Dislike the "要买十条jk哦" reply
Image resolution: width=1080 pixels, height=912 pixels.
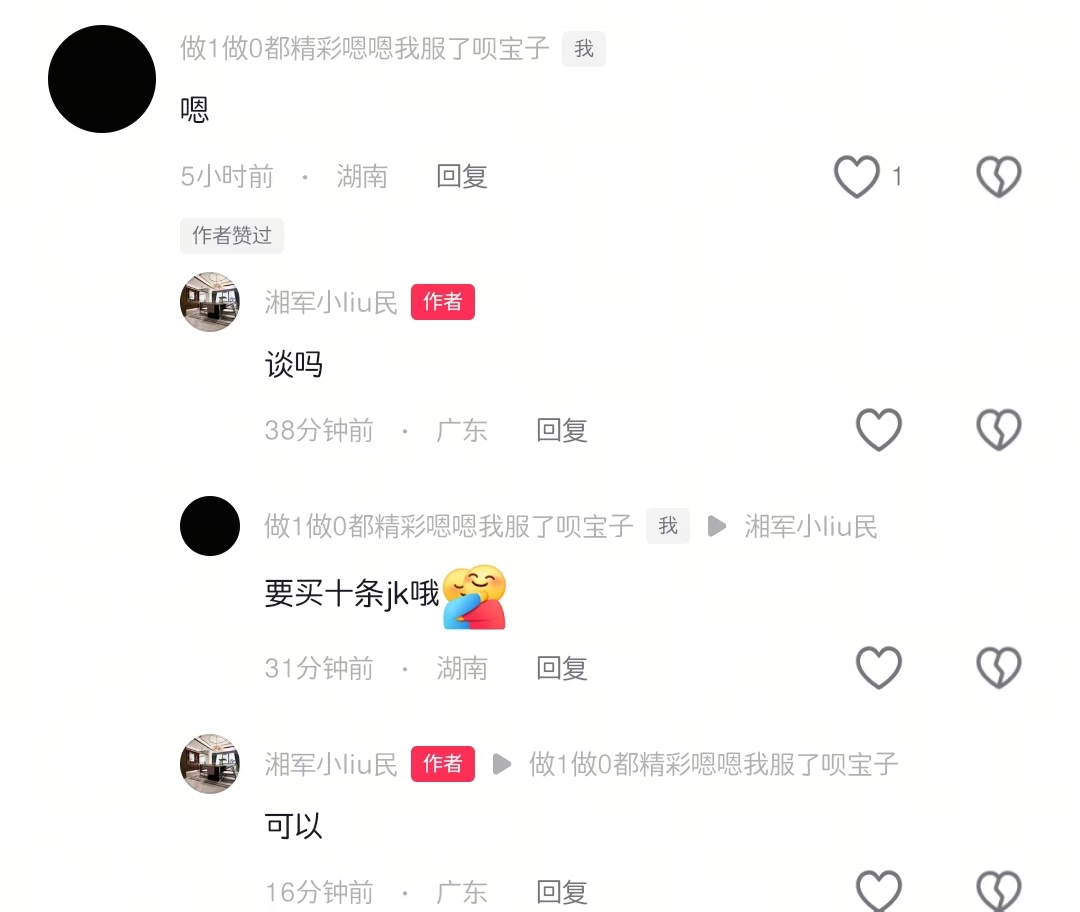[x=999, y=667]
